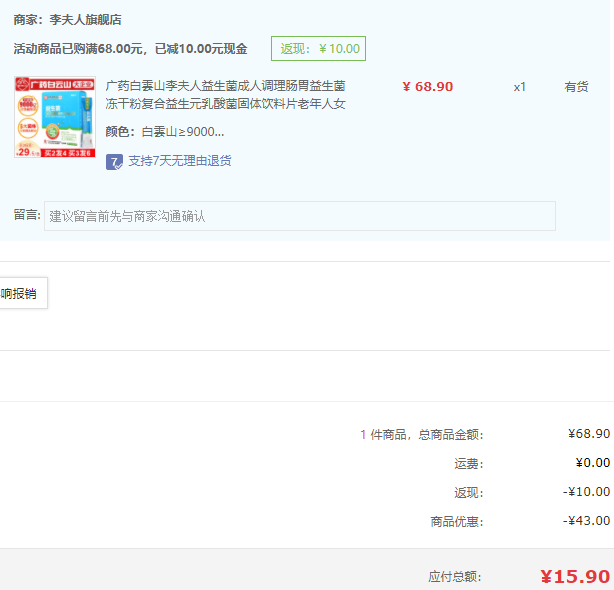Click the 返现 -¥10.00 summary value
614x590 pixels.
[x=586, y=492]
